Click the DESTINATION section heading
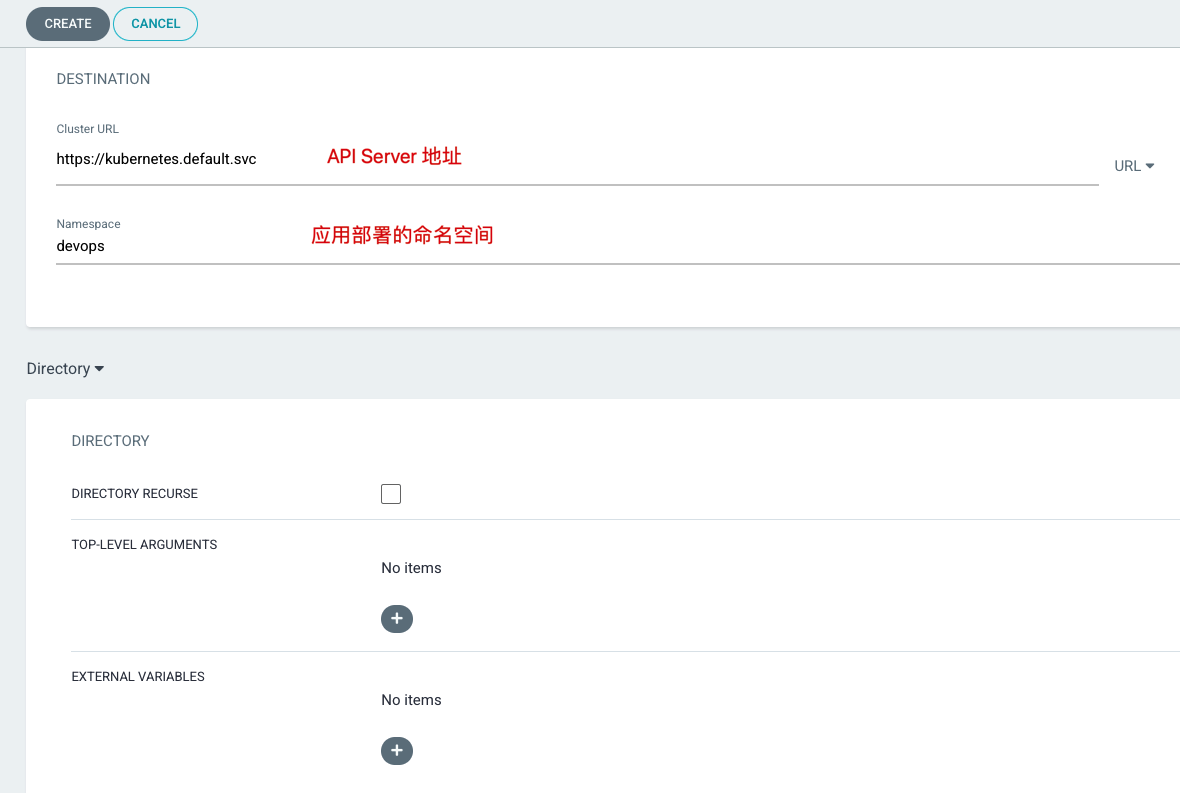The width and height of the screenshot is (1180, 793). point(103,79)
